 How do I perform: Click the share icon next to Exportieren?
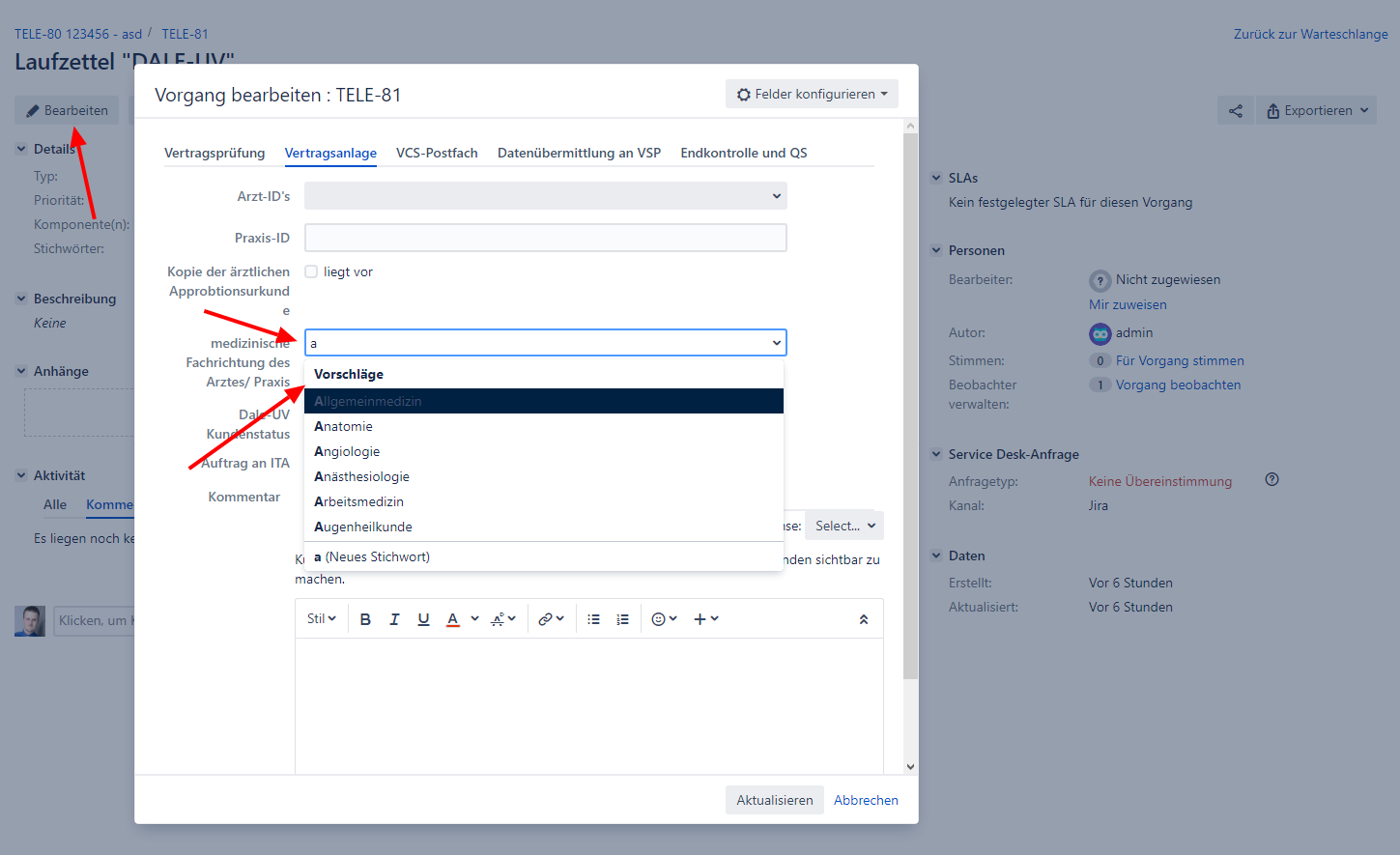coord(1236,110)
